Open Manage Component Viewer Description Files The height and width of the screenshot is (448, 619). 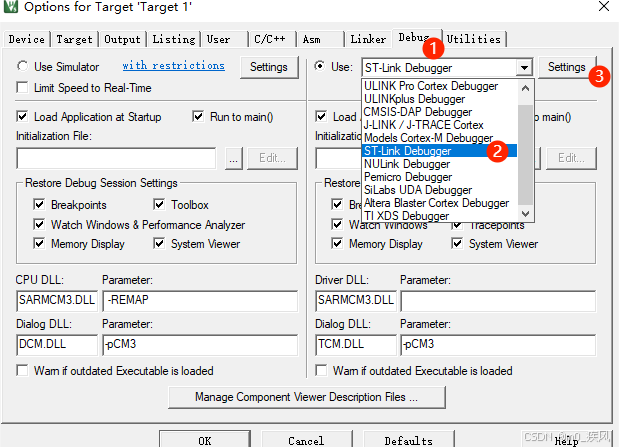click(x=307, y=397)
